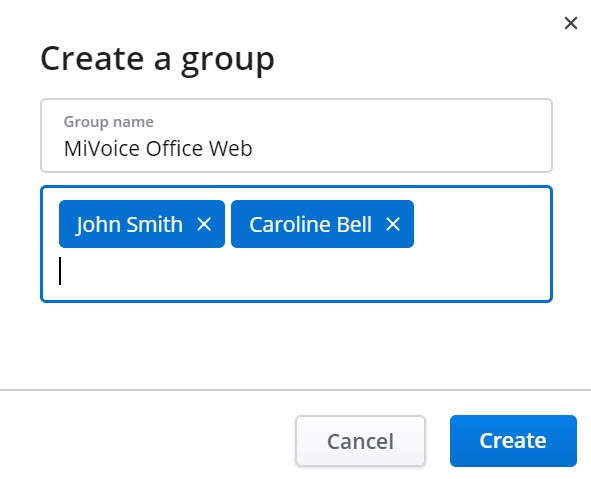Select the Caroline Bell member chip
The height and width of the screenshot is (479, 591).
pyautogui.click(x=322, y=224)
